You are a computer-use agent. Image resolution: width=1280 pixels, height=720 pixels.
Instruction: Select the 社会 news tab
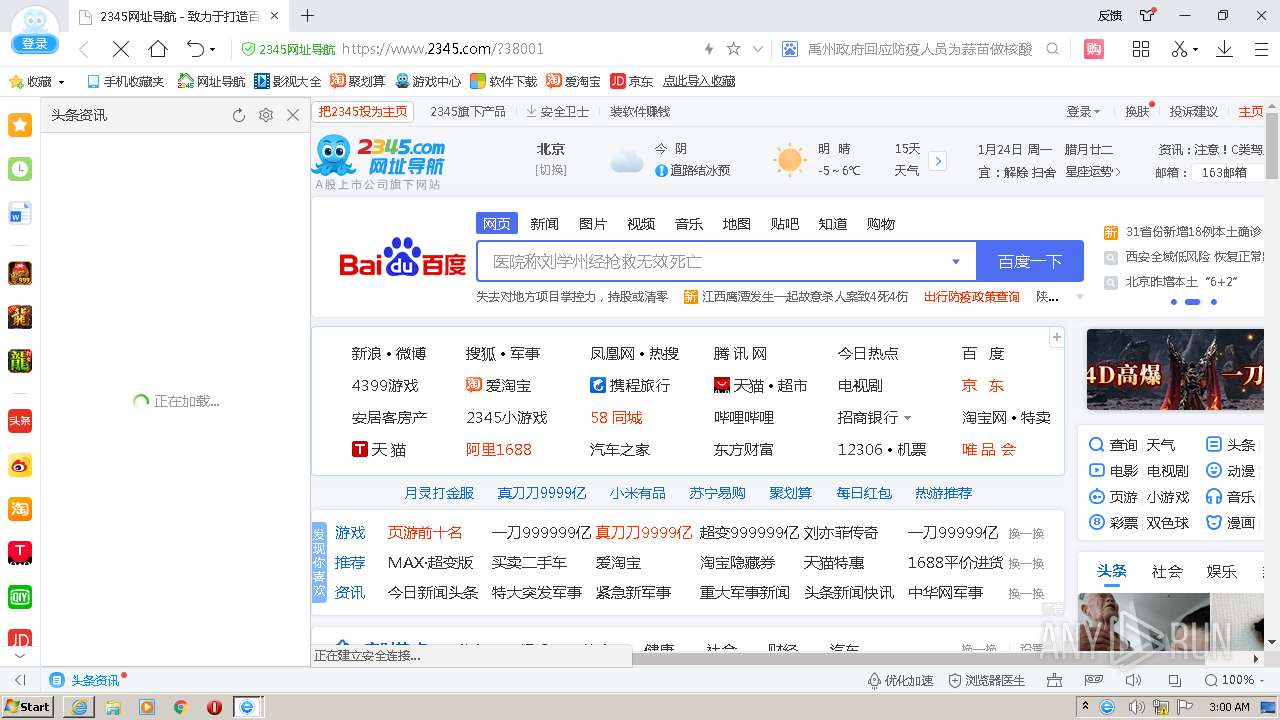(1167, 572)
